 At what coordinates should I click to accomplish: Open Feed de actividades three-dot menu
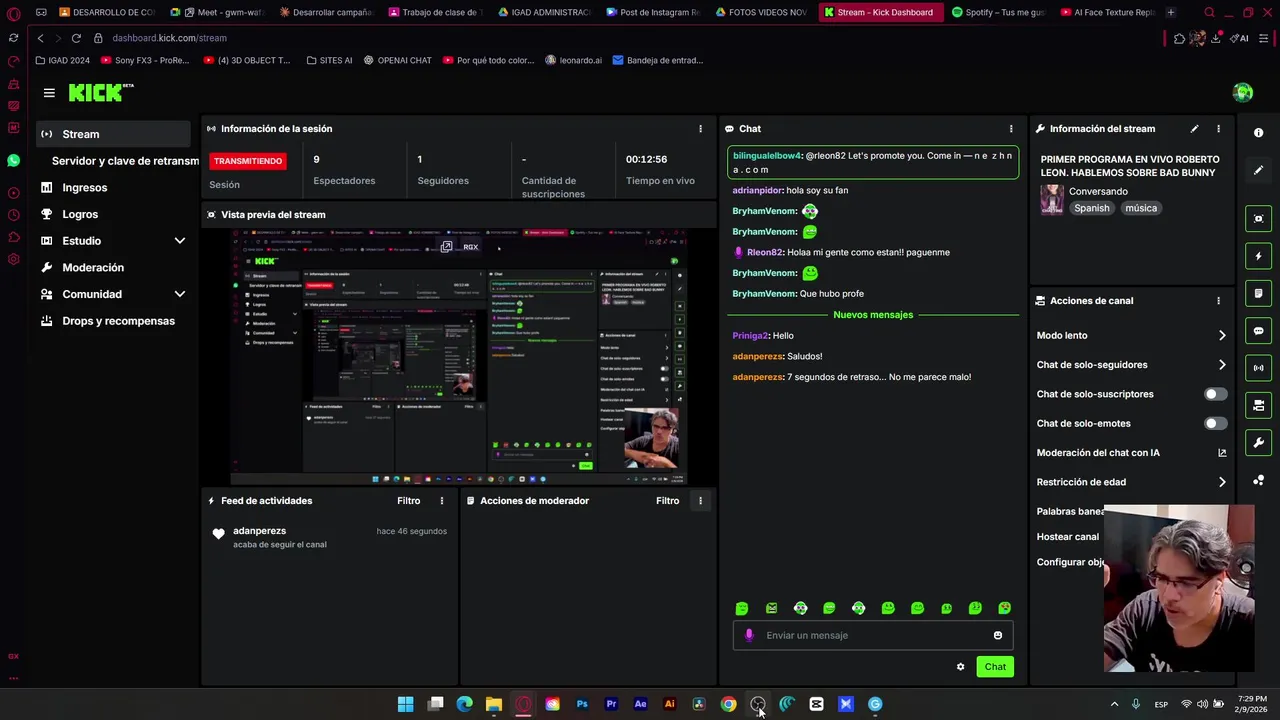[442, 501]
